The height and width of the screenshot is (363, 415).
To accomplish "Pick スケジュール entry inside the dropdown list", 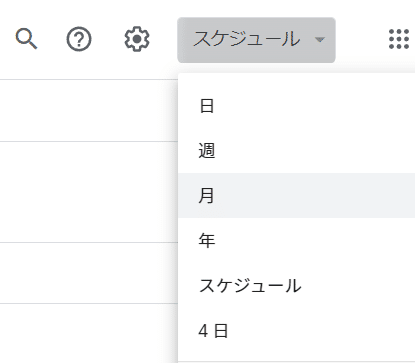I will (x=296, y=285).
